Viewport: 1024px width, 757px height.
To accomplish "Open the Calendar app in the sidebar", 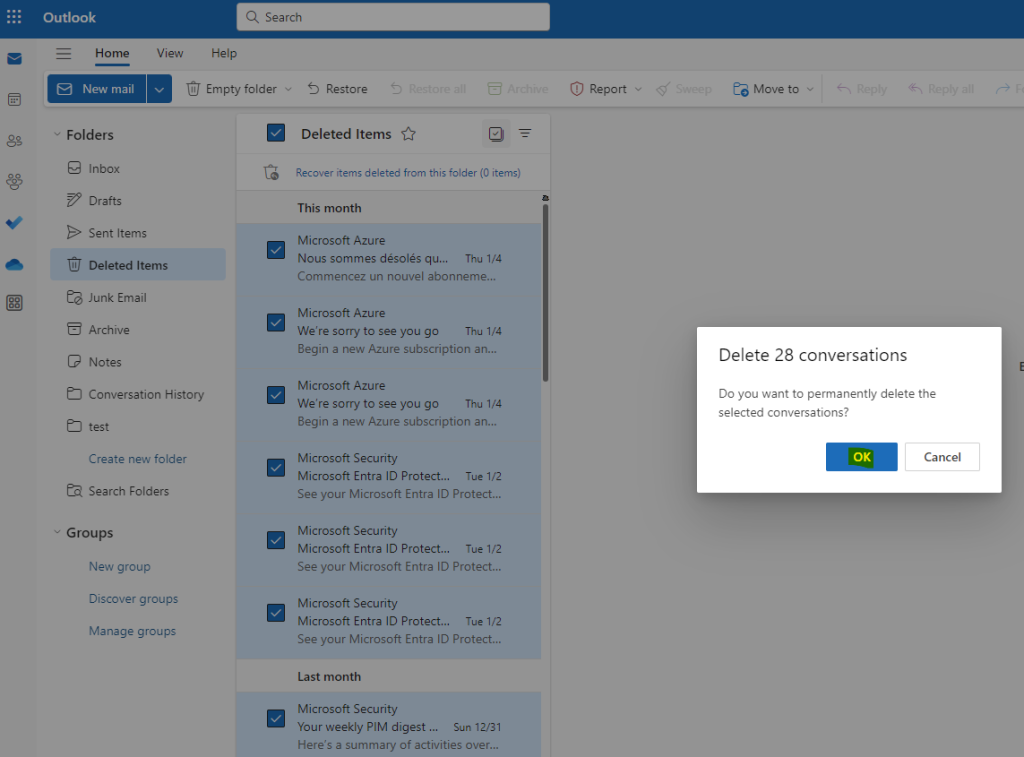I will (14, 99).
